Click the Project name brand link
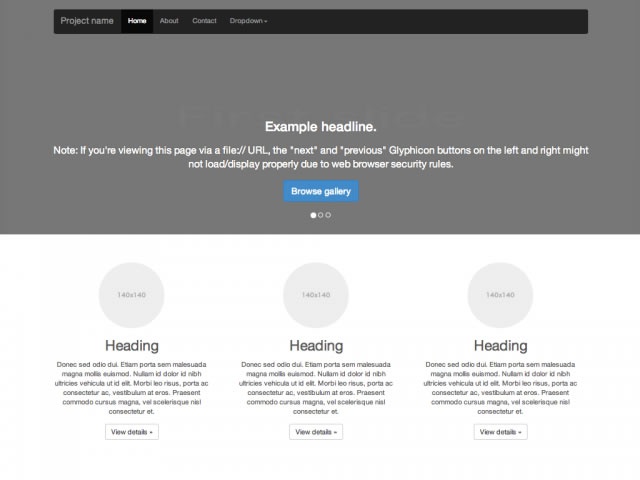This screenshot has width=640, height=480. [x=87, y=21]
